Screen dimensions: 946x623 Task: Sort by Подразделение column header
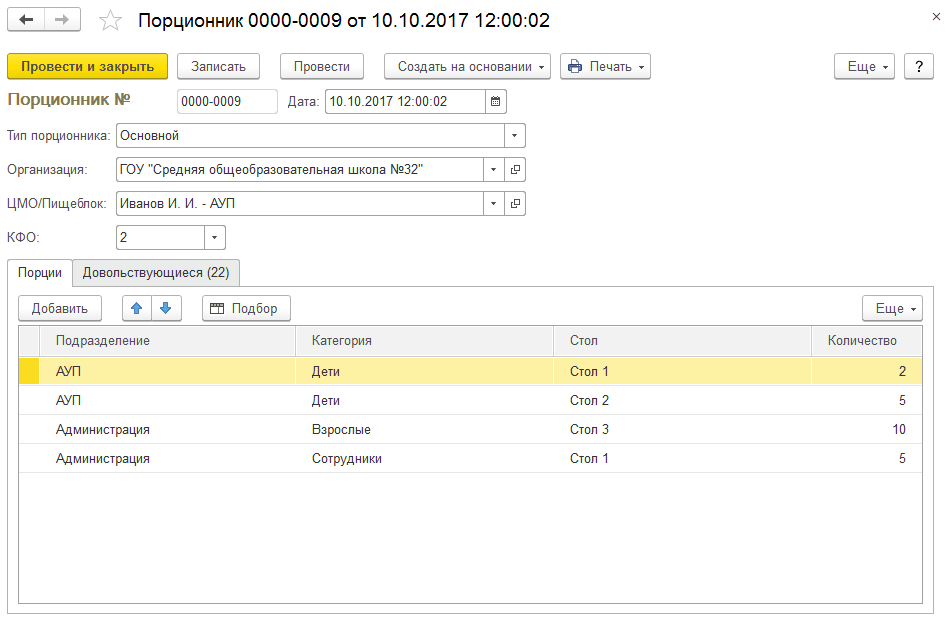pyautogui.click(x=168, y=341)
